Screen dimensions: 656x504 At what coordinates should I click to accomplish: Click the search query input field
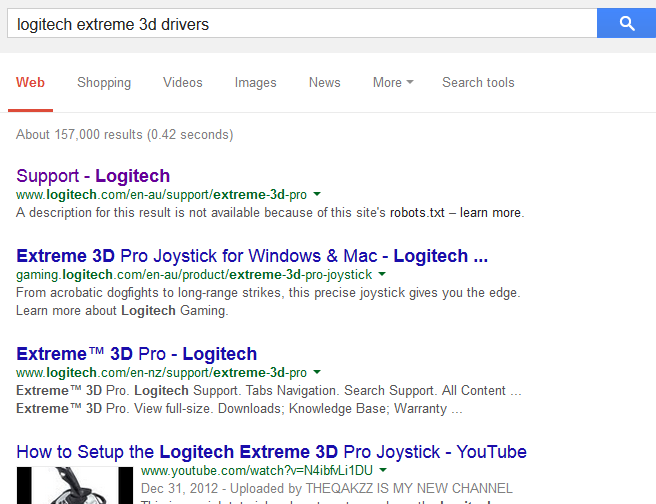coord(300,23)
